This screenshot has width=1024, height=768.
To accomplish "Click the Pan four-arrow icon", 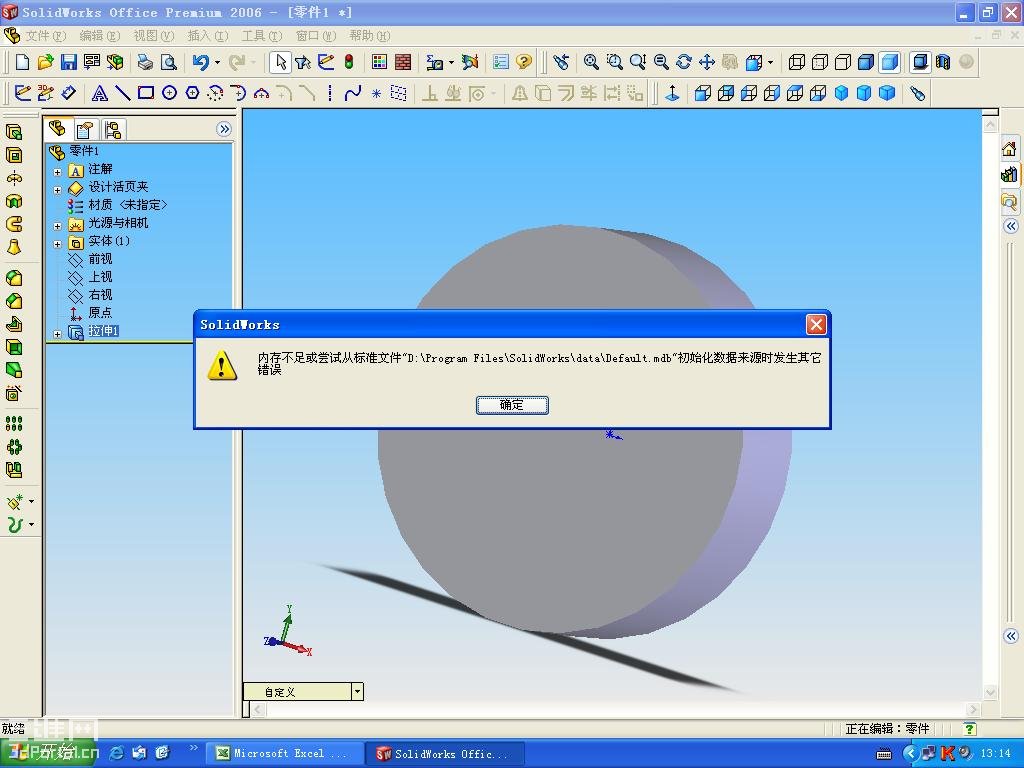I will (x=707, y=62).
